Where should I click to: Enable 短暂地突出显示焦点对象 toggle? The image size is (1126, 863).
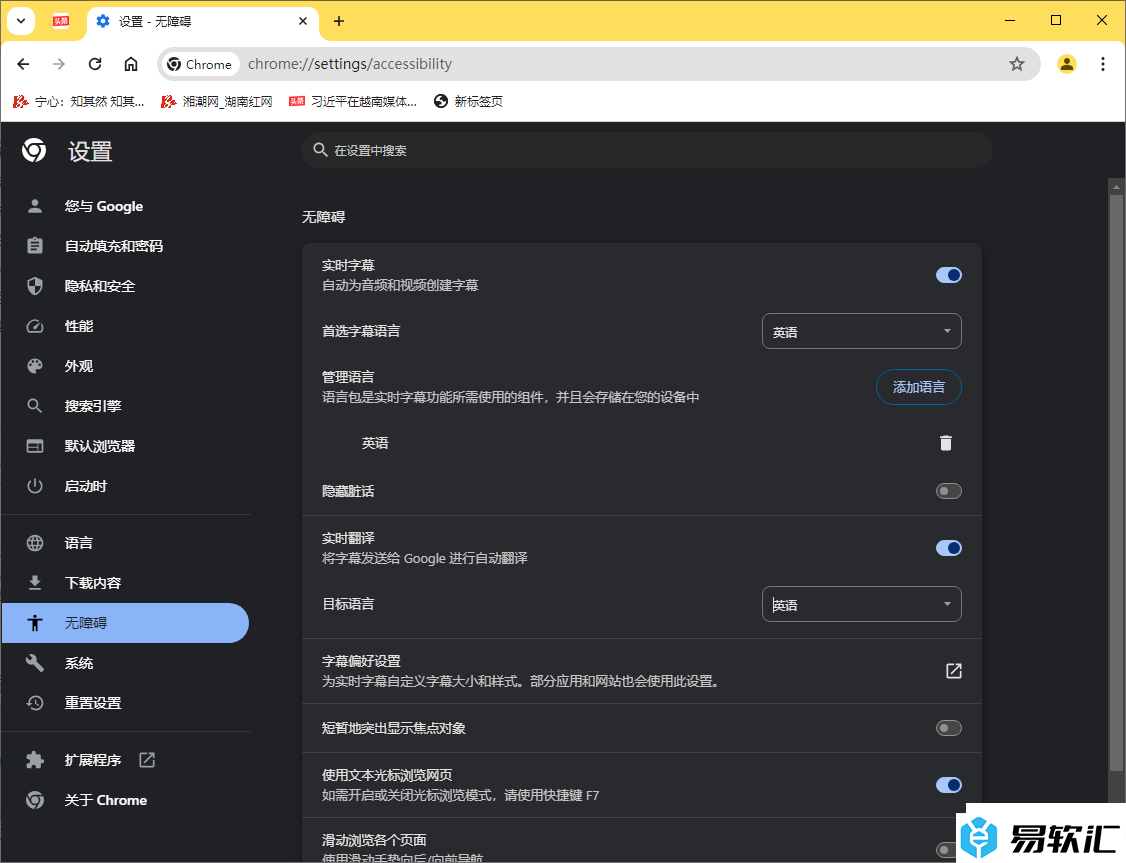[948, 728]
